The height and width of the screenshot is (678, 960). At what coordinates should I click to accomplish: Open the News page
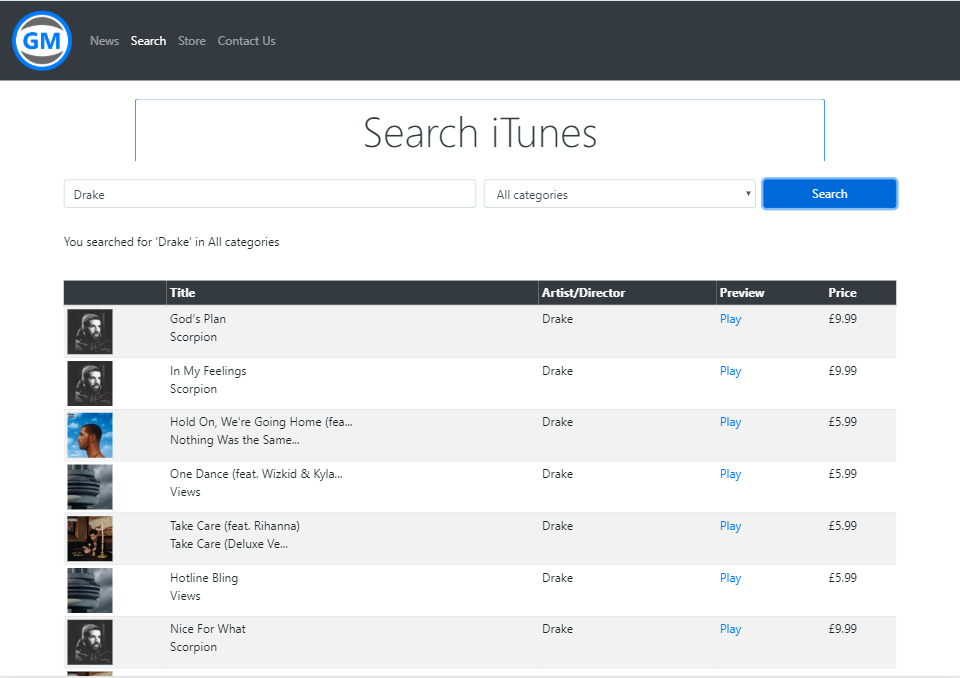[x=104, y=41]
